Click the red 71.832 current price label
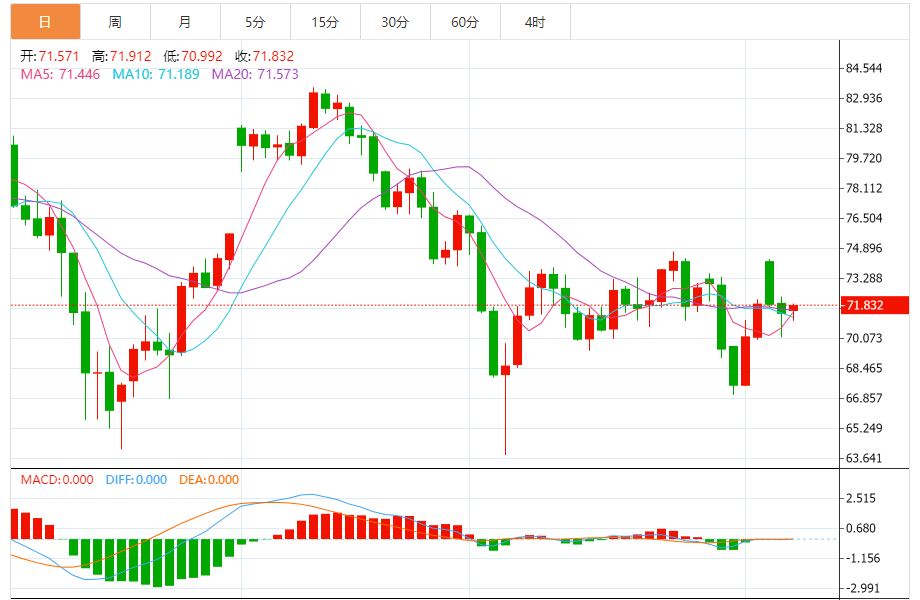920x600 pixels. (x=875, y=305)
